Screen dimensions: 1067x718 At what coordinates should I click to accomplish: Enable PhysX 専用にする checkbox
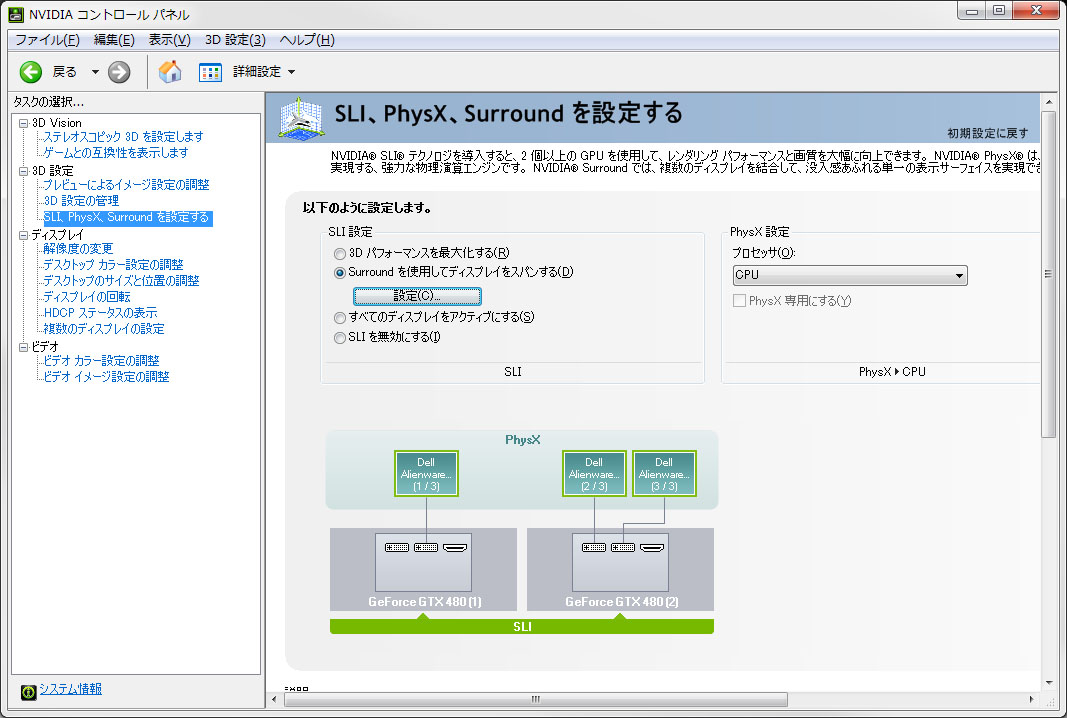[x=739, y=301]
